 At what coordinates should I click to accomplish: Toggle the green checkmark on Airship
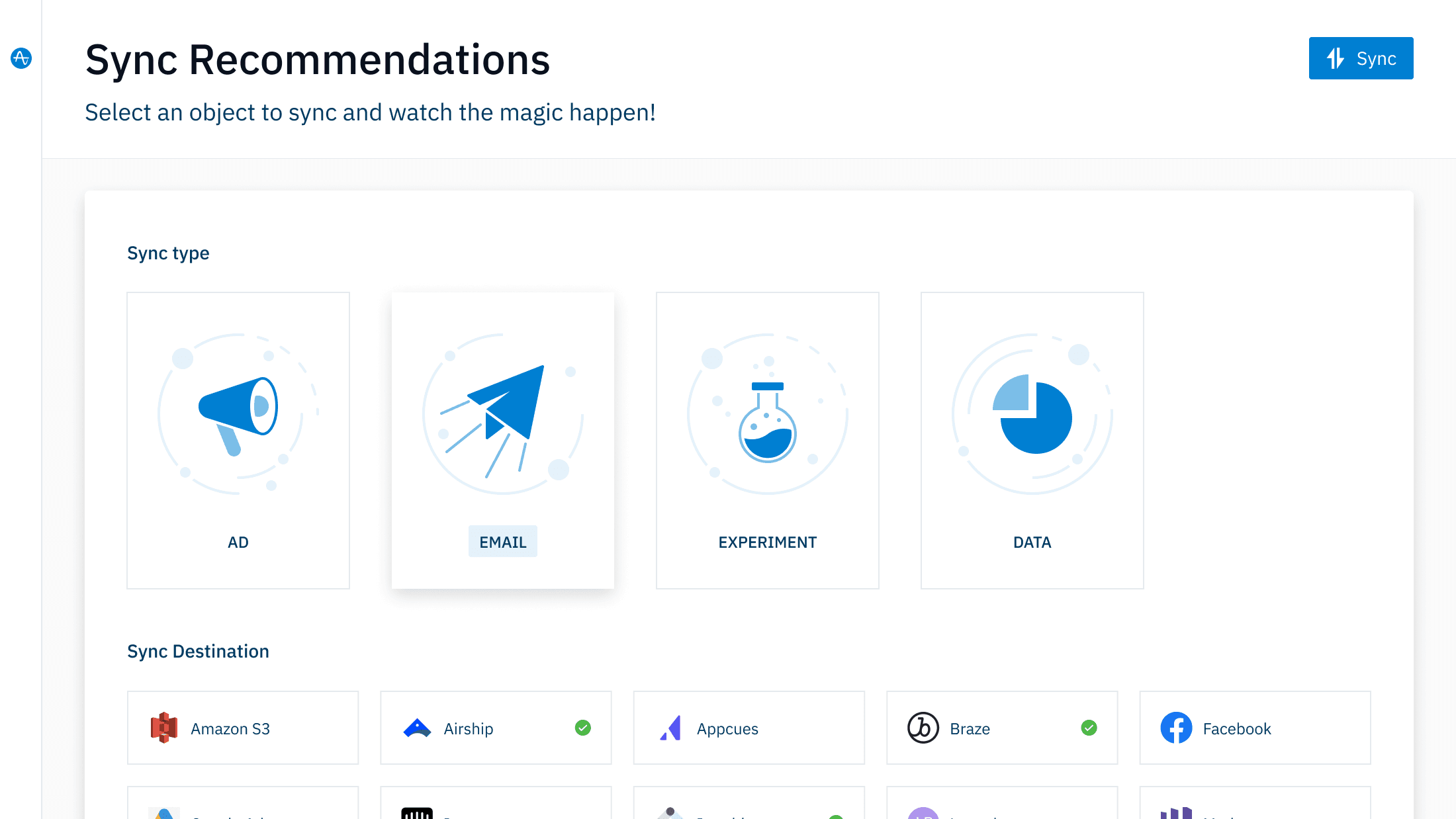pyautogui.click(x=582, y=728)
